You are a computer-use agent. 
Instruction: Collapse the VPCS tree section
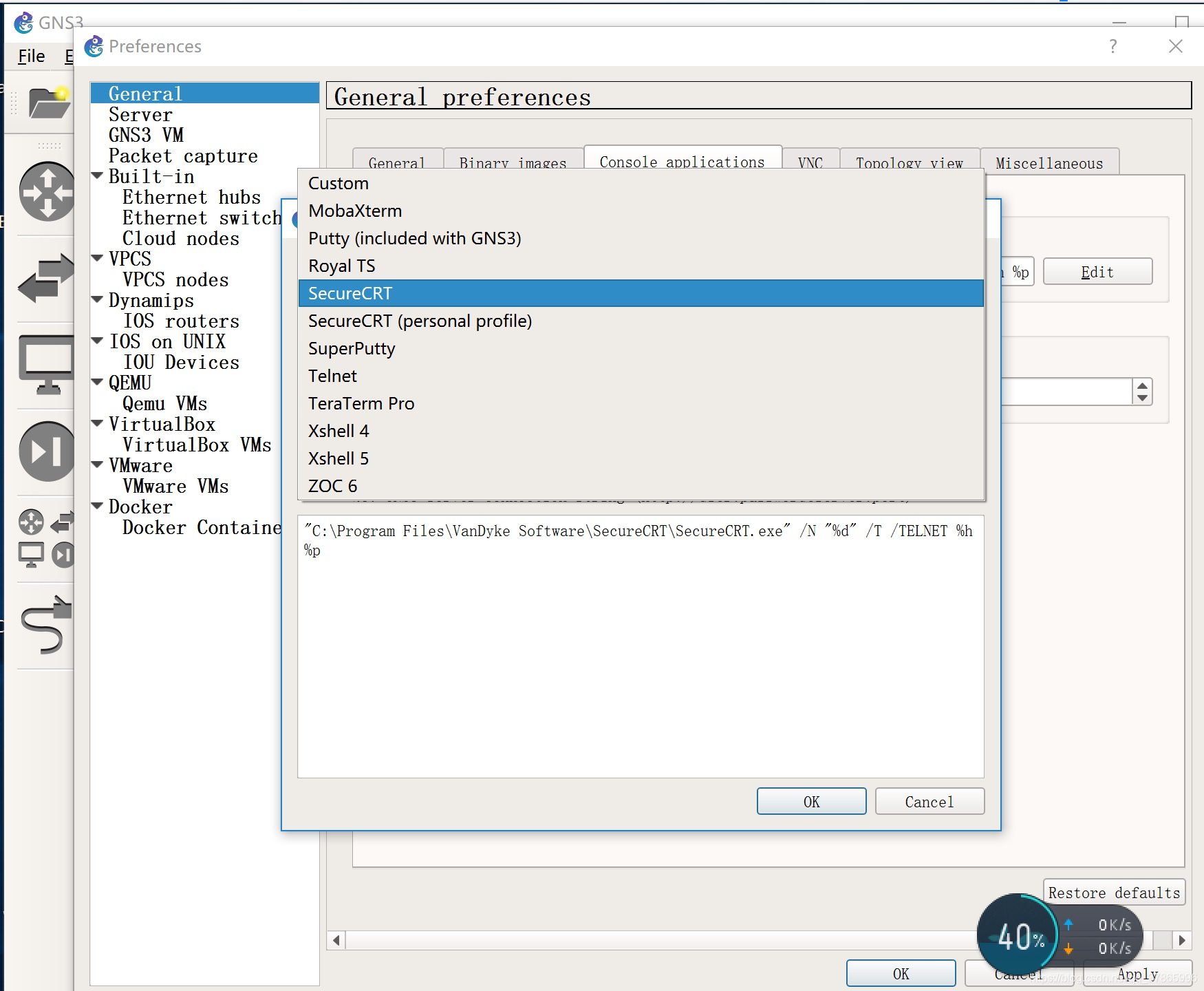click(x=98, y=259)
